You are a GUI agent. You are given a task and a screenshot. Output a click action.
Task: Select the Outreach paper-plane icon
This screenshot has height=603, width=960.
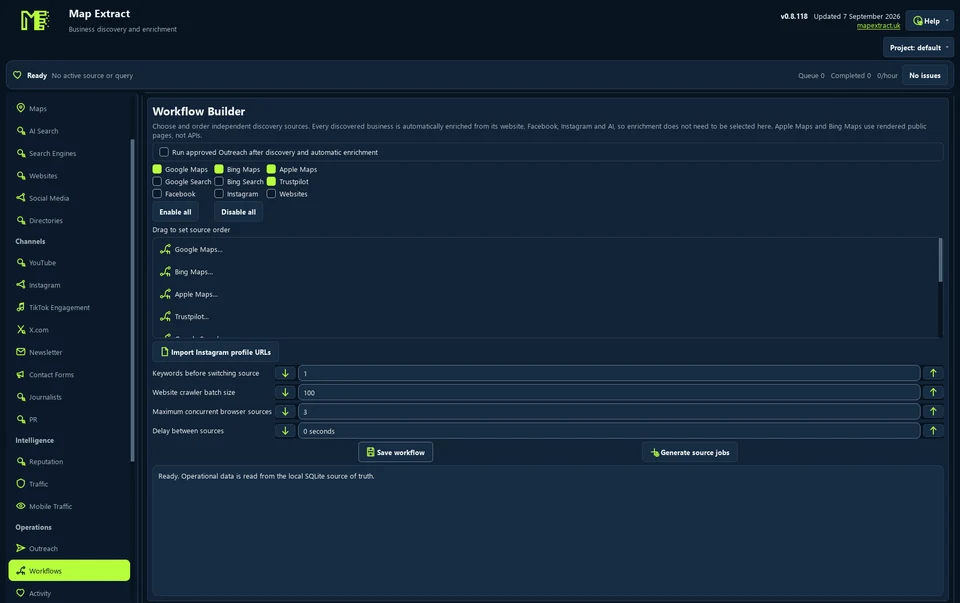click(21, 548)
